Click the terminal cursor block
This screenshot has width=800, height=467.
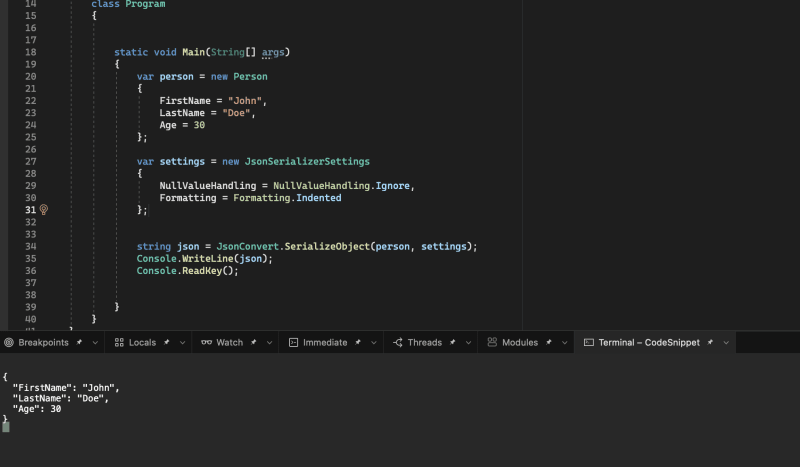pyautogui.click(x=6, y=427)
